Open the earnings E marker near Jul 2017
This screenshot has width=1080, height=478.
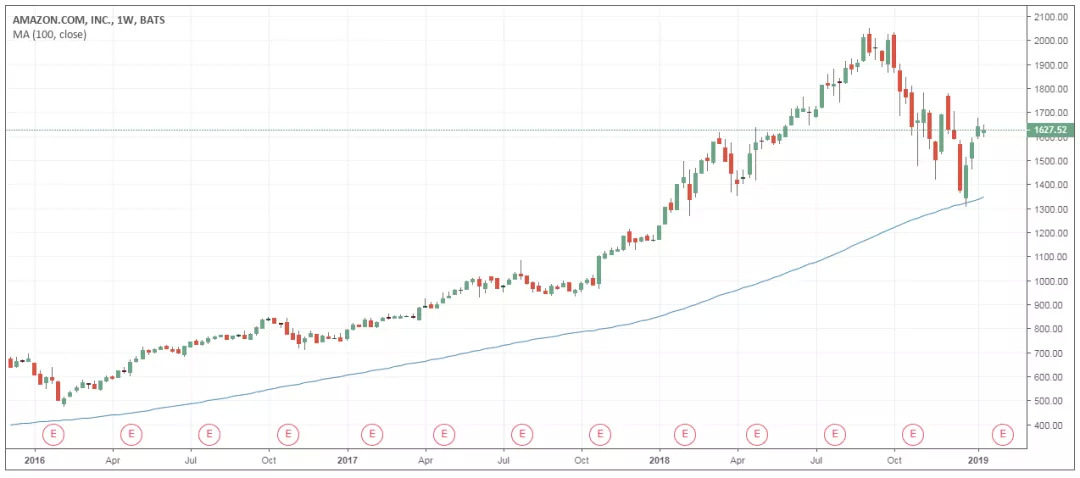(x=523, y=434)
